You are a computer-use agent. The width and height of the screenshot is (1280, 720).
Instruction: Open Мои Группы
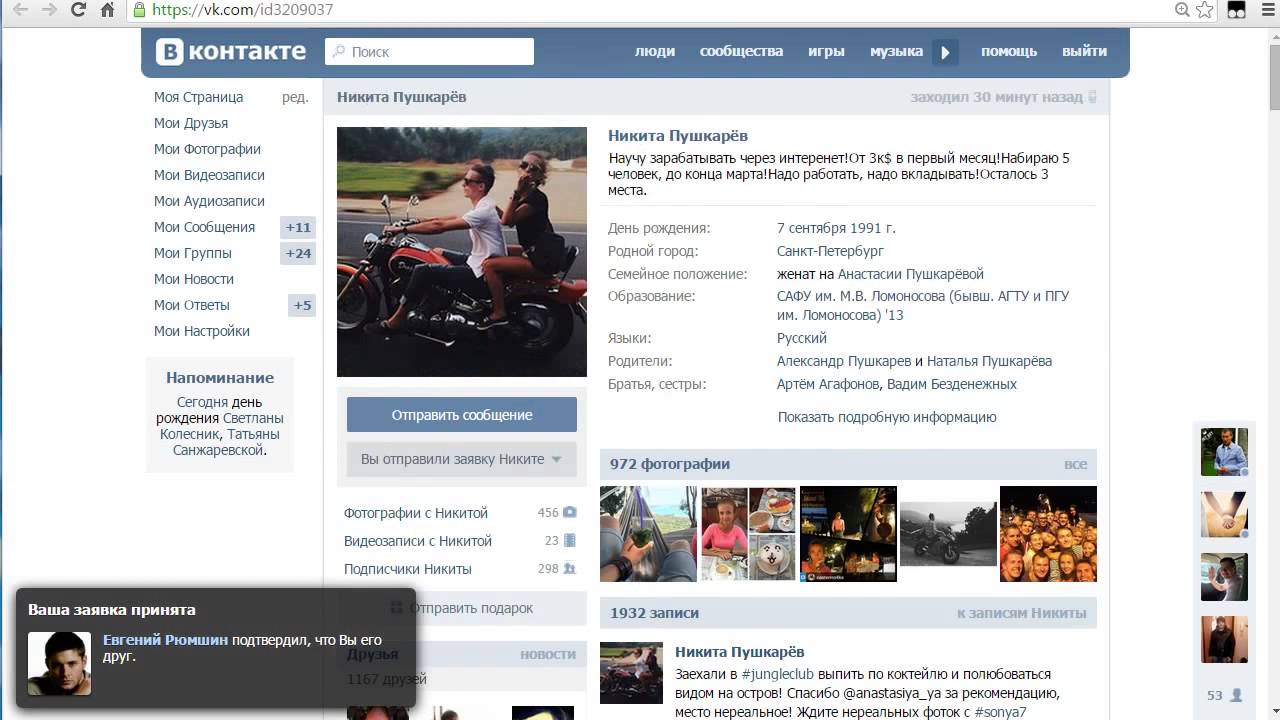point(192,253)
